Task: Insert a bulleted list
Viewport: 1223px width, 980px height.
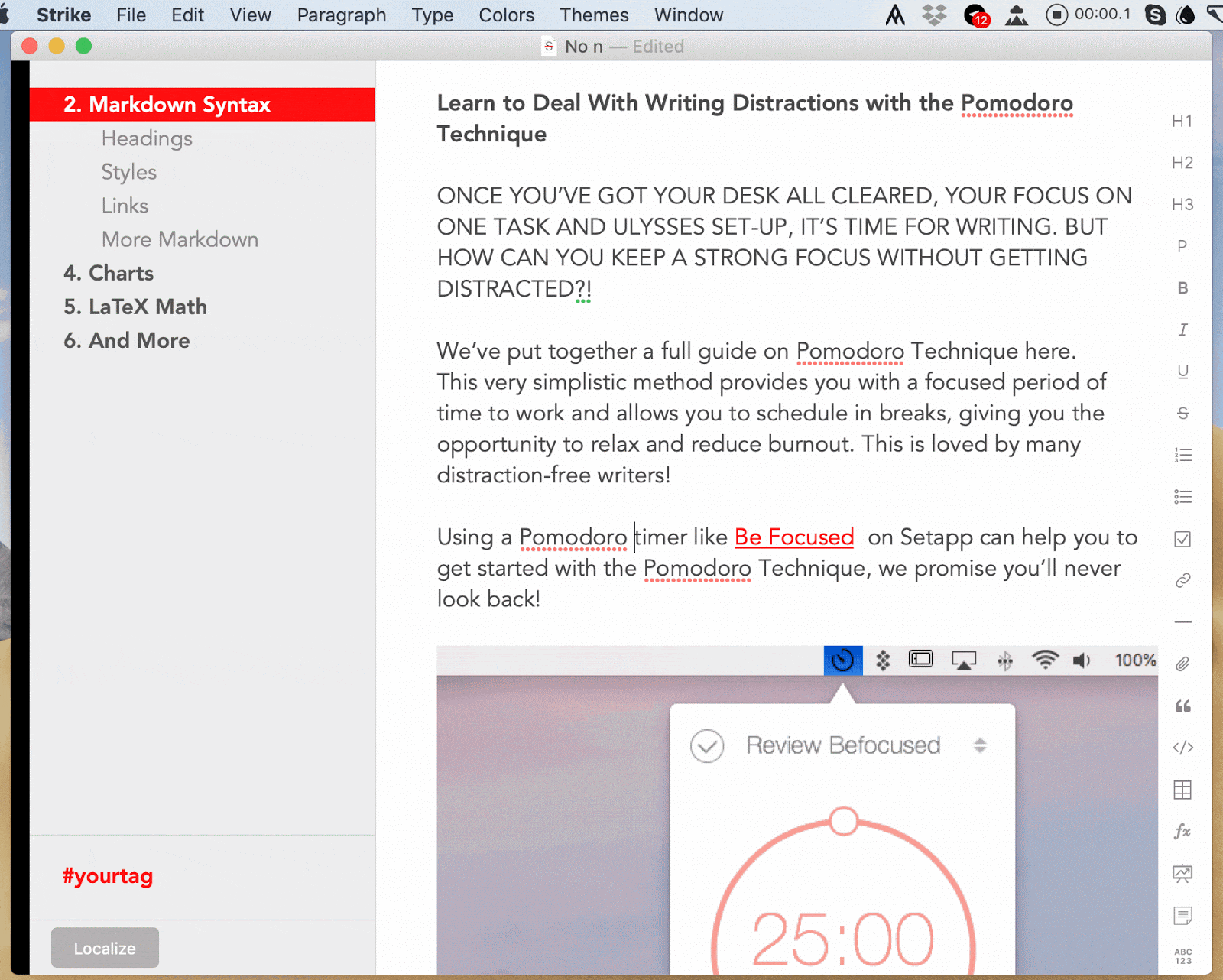Action: click(x=1182, y=497)
